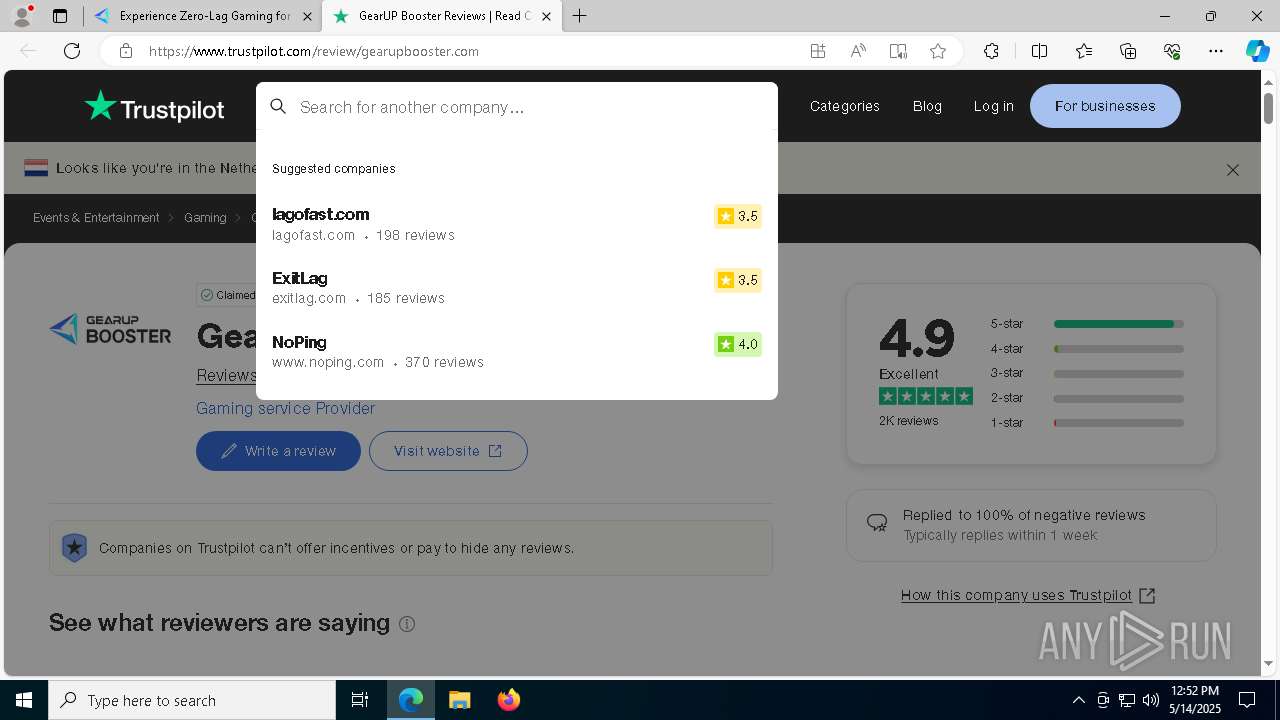1280x720 pixels.
Task: Open How this company uses Trustpilot
Action: coord(1028,595)
